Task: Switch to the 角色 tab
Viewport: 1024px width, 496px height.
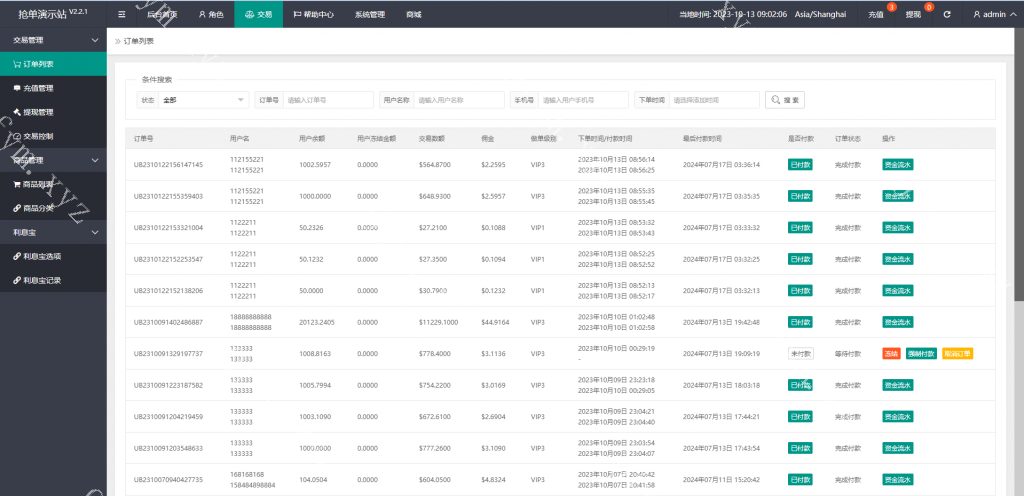Action: pos(211,14)
